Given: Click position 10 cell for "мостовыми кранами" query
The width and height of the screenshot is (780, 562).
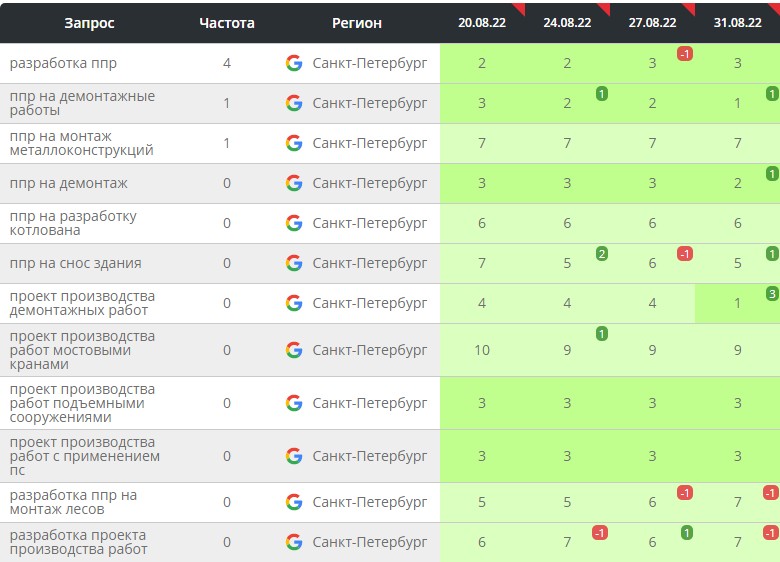Looking at the screenshot, I should tap(482, 350).
